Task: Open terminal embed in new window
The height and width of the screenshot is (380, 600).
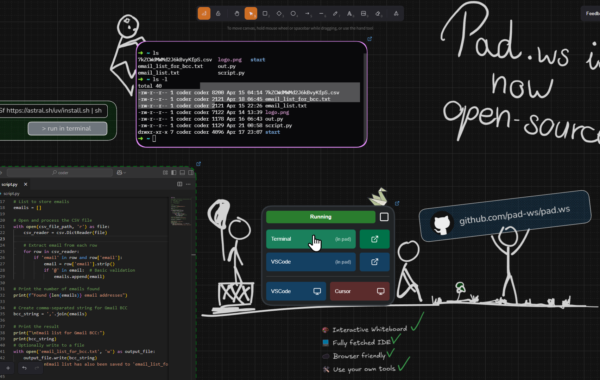Action: coord(369,39)
